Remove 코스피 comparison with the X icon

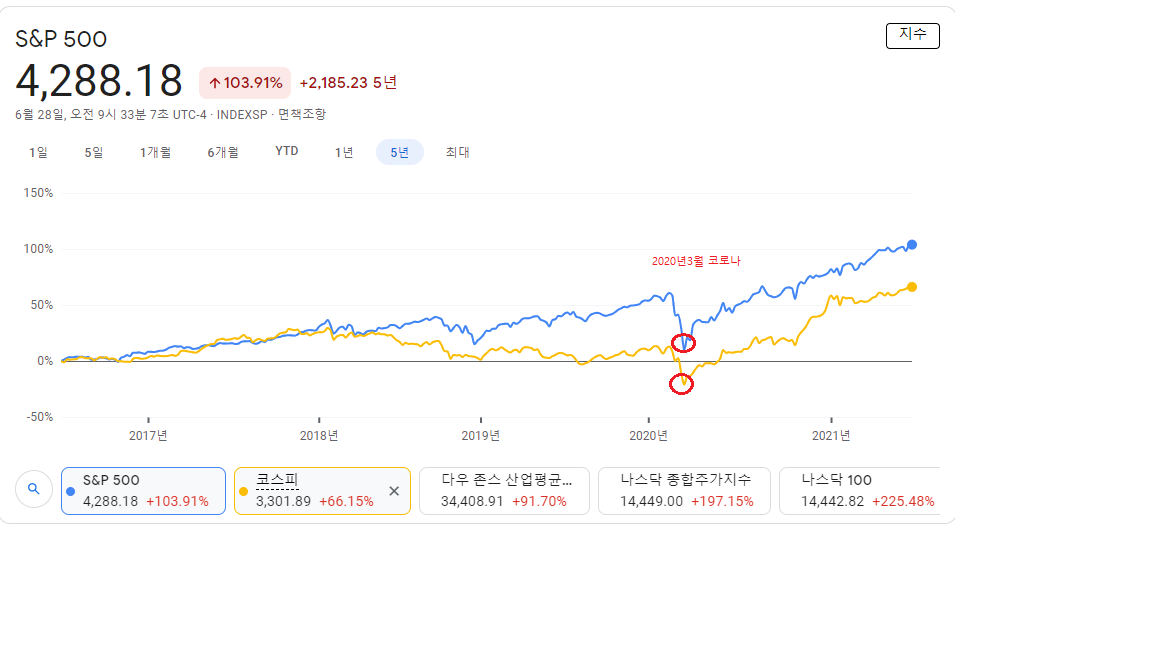(394, 491)
